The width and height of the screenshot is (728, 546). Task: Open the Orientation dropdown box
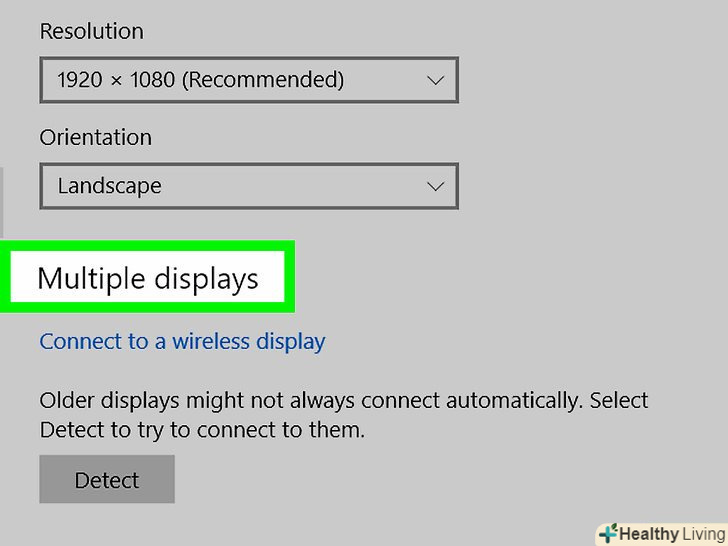pos(249,186)
